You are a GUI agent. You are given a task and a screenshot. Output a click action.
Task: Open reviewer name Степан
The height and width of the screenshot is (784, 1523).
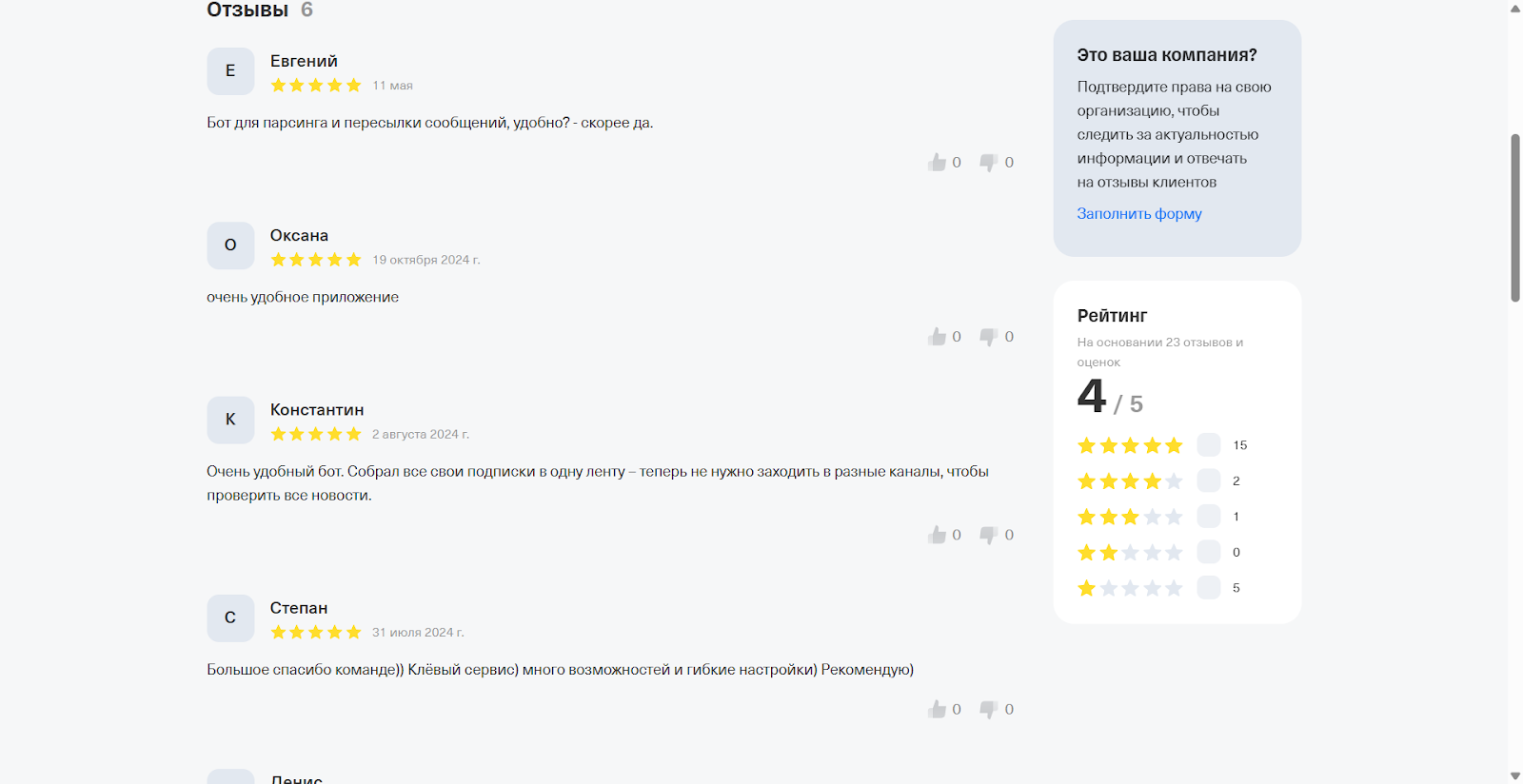(x=298, y=608)
